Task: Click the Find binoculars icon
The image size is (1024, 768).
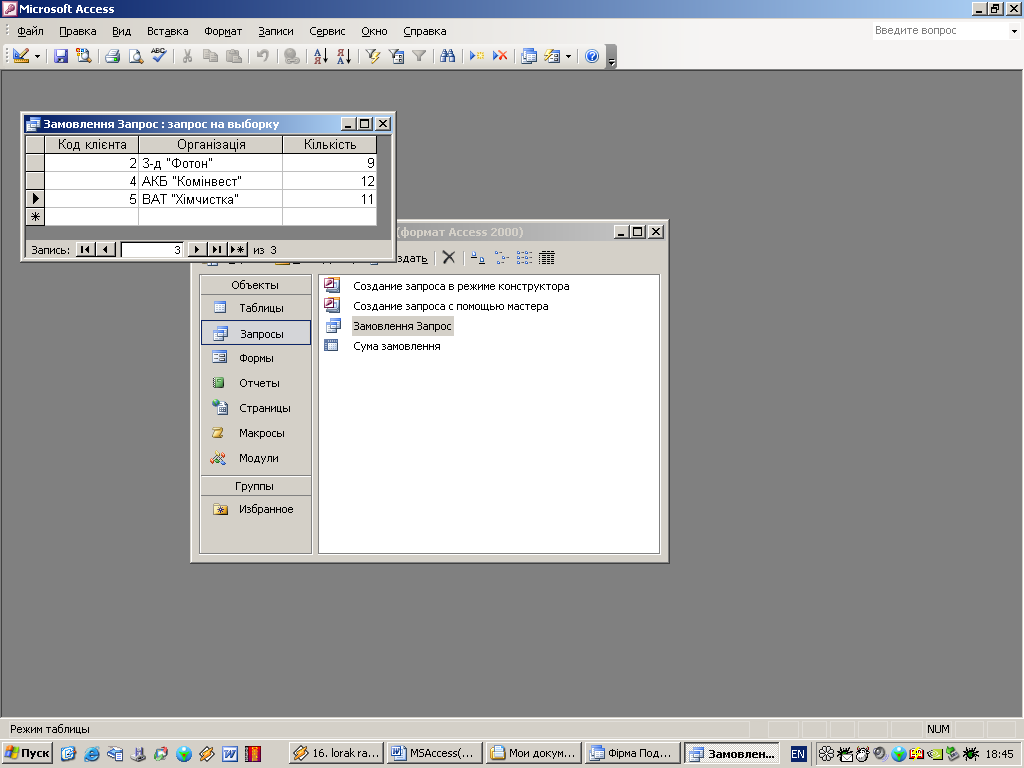Action: [447, 56]
